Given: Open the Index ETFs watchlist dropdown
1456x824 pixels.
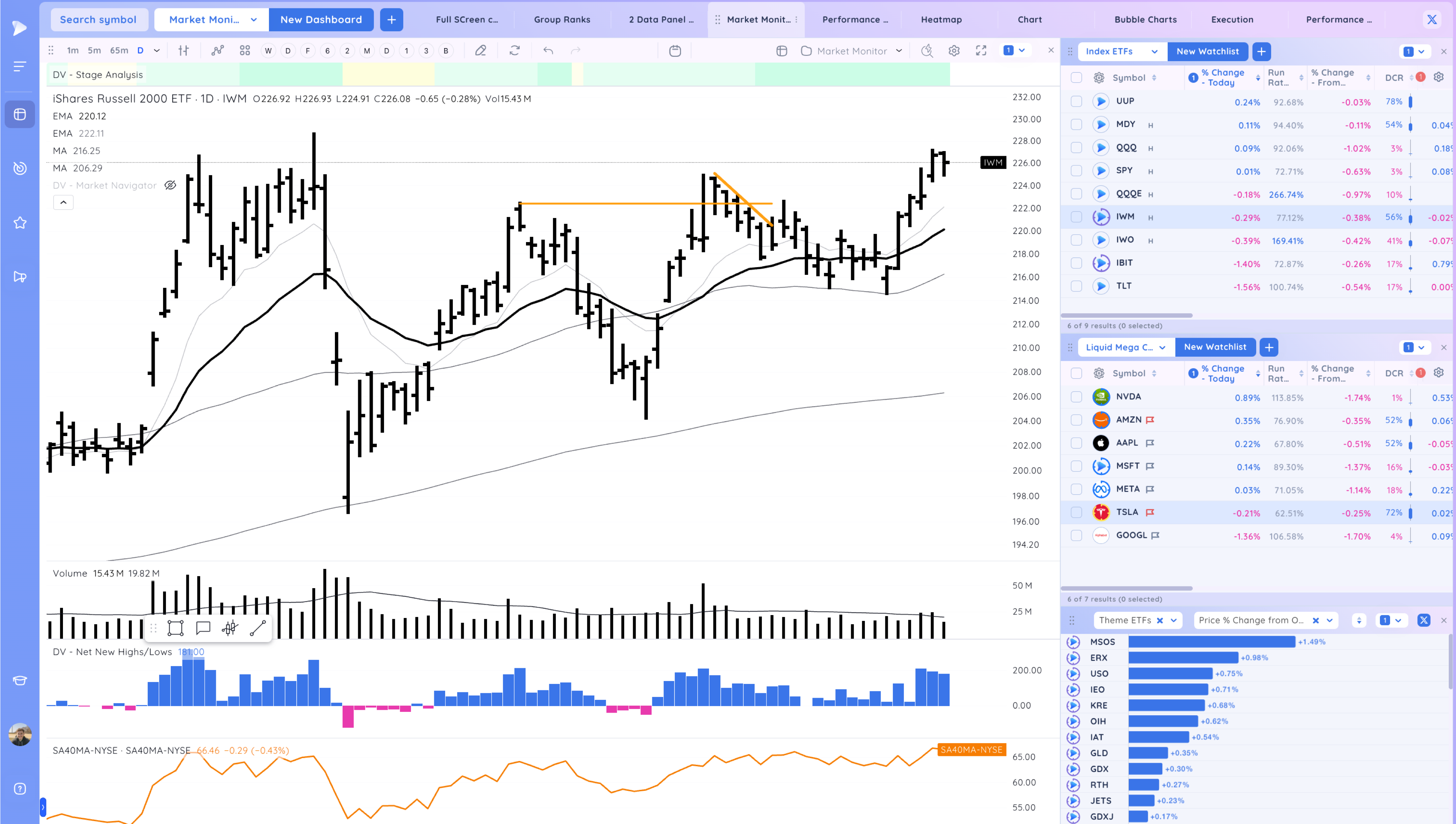Looking at the screenshot, I should [x=1154, y=52].
